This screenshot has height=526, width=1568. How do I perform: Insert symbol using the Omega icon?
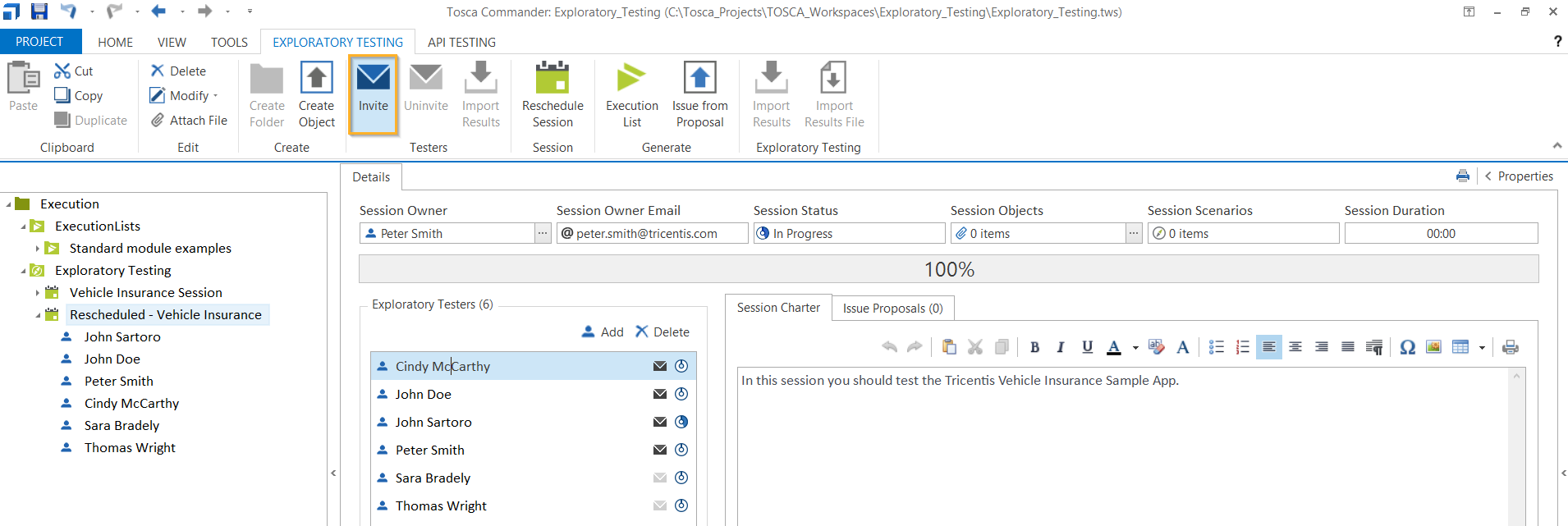click(1407, 347)
